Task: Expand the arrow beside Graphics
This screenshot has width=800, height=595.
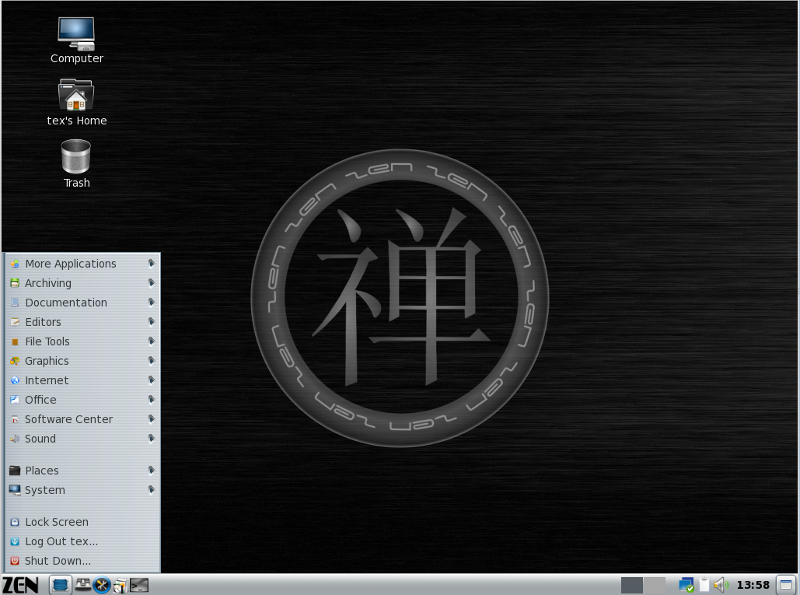Action: point(152,360)
